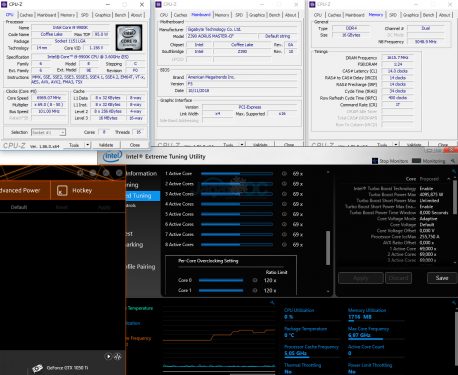
Task: Open Profile Pairing in XTU sidebar
Action: (140, 267)
